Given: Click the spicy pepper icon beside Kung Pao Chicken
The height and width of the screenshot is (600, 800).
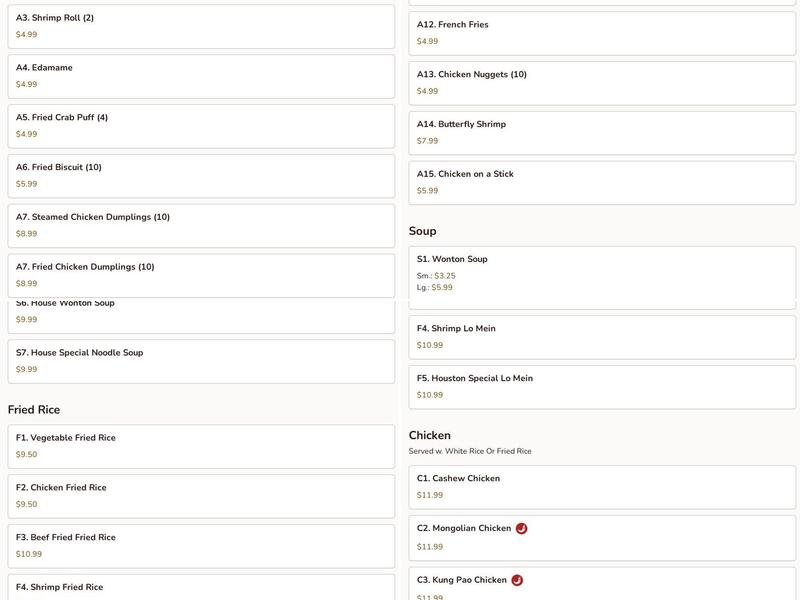Looking at the screenshot, I should [x=517, y=580].
